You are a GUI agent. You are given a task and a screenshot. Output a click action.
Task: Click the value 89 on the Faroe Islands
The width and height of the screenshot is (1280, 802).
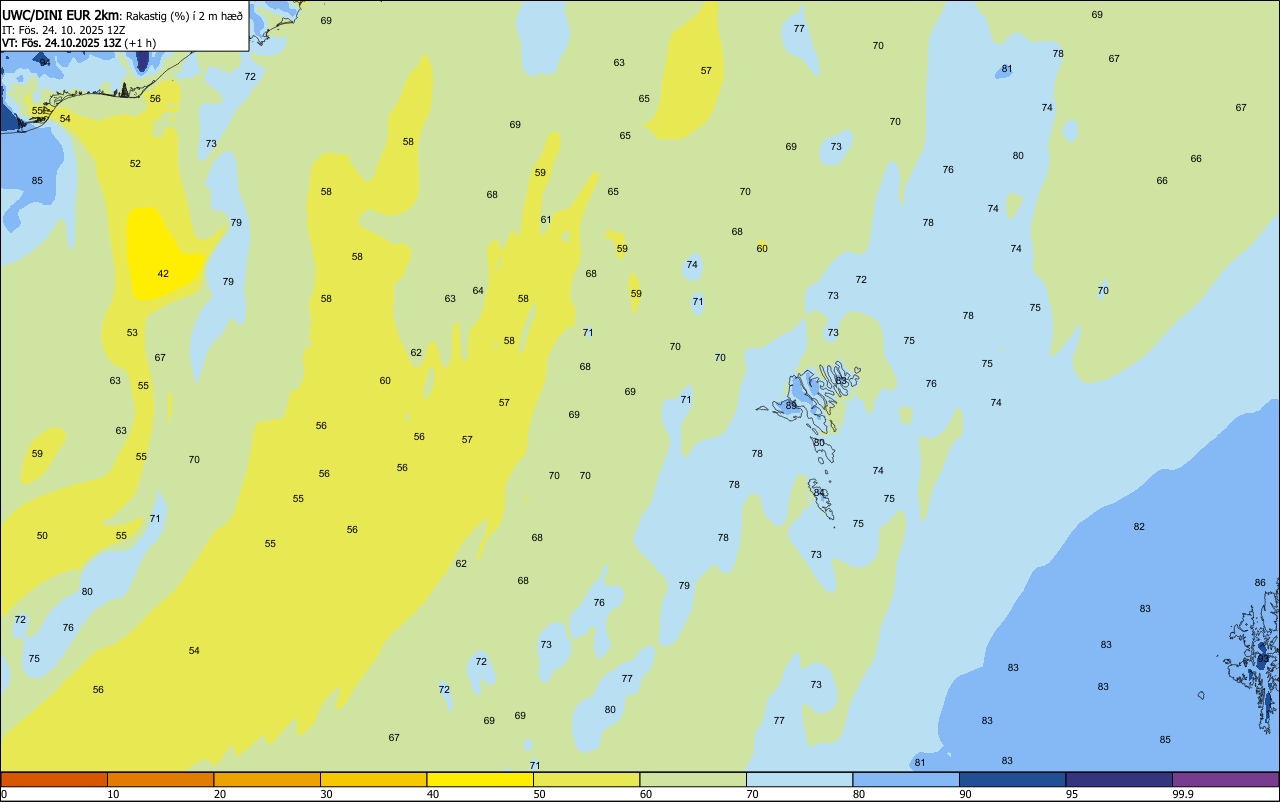pos(791,406)
